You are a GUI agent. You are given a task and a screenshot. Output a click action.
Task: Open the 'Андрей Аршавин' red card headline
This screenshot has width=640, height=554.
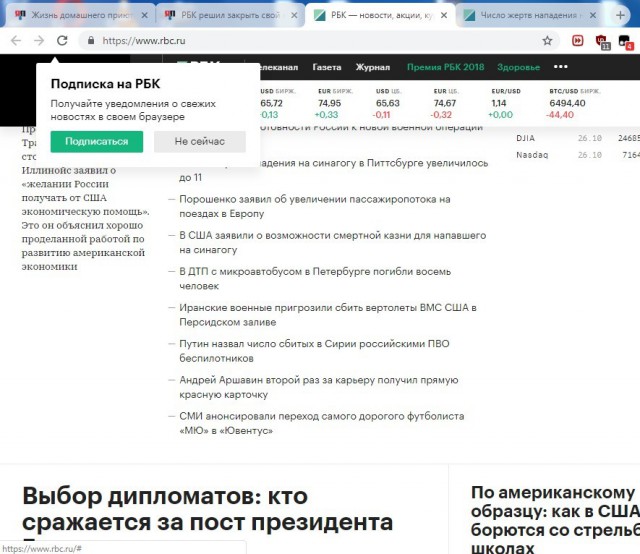(319, 387)
